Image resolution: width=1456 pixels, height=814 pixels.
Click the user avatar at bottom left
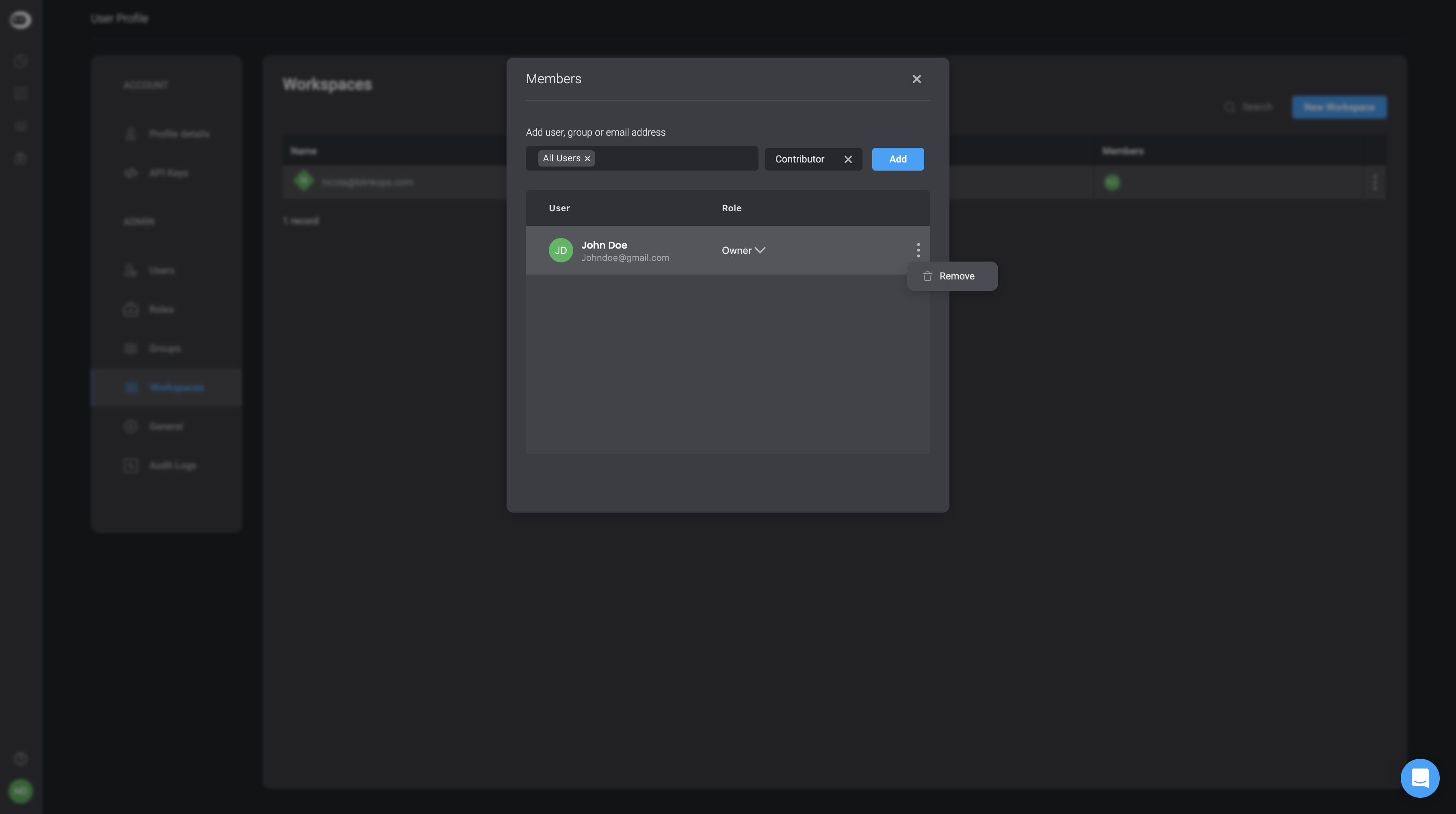click(x=20, y=791)
